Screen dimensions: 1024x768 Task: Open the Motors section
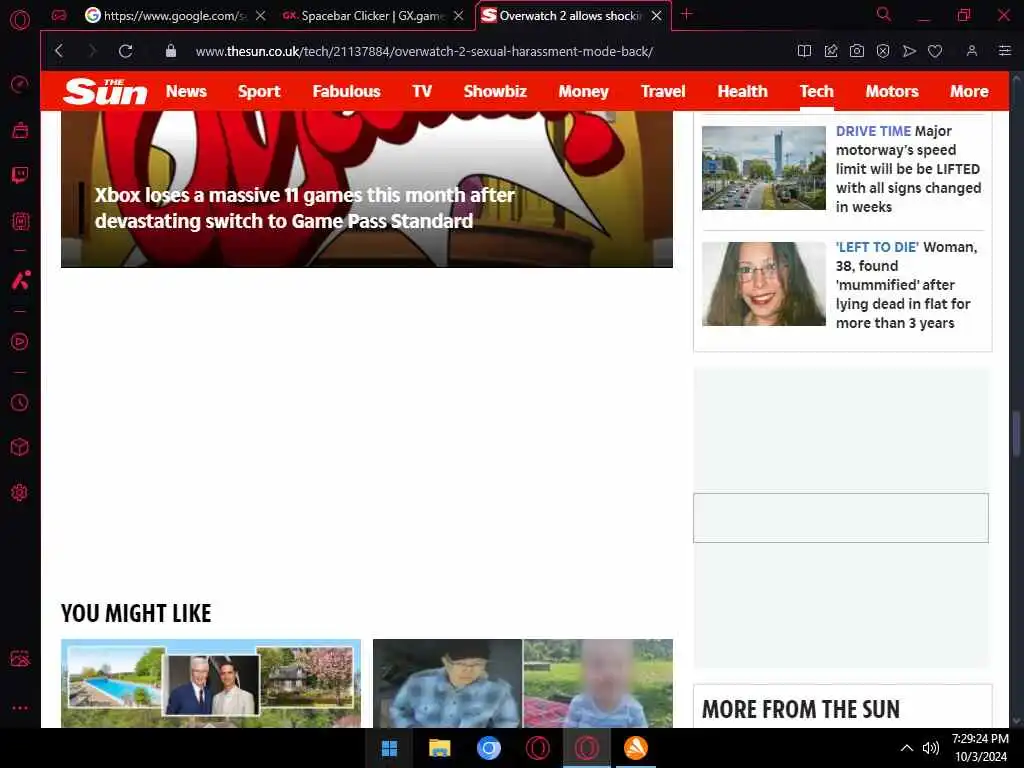892,91
